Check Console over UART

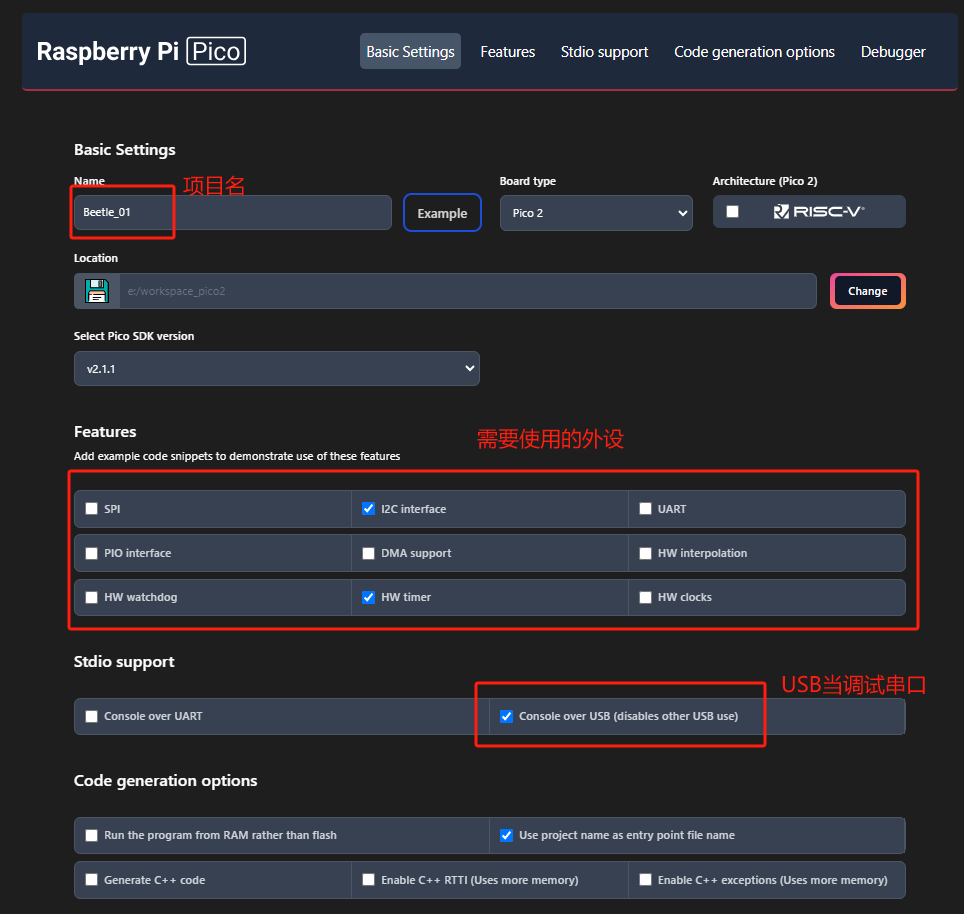[92, 716]
